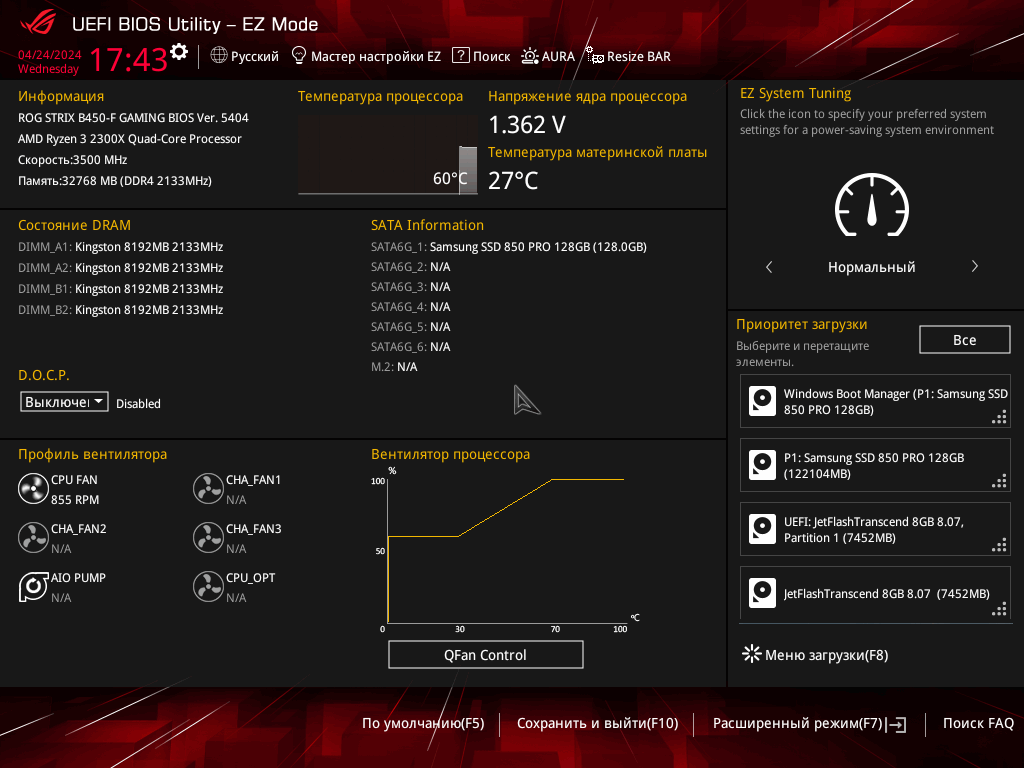The image size is (1024, 768).
Task: Click the CPU_OPT fan icon
Action: point(208,586)
